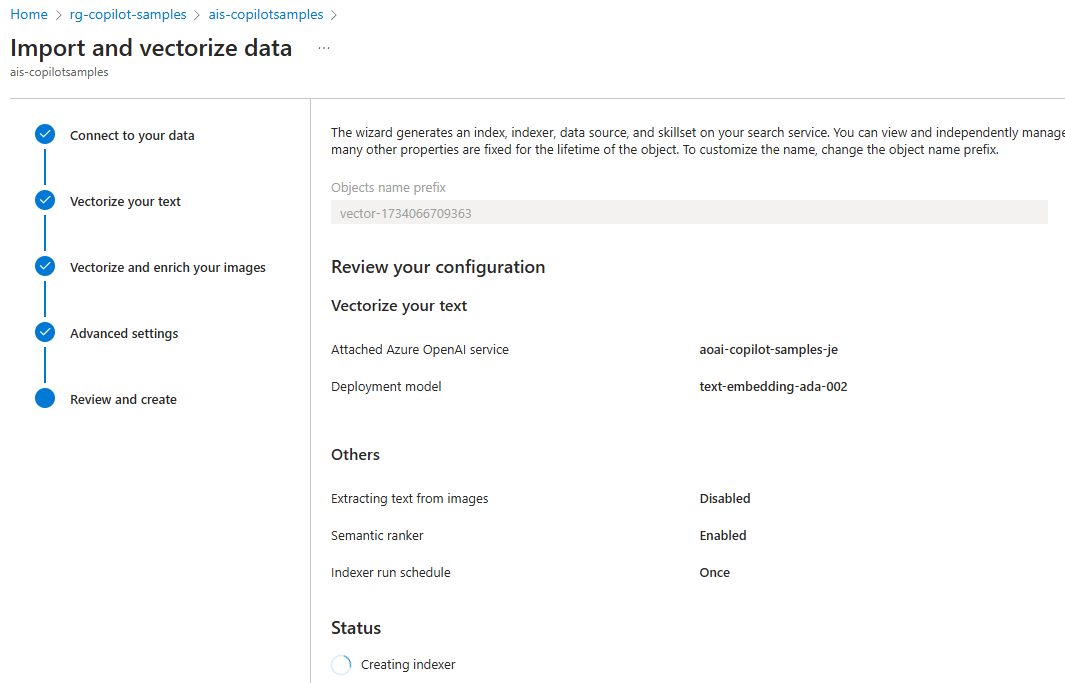The height and width of the screenshot is (683, 1065).
Task: Navigate to the ais-copilotsamples breadcrumb link
Action: tap(266, 15)
